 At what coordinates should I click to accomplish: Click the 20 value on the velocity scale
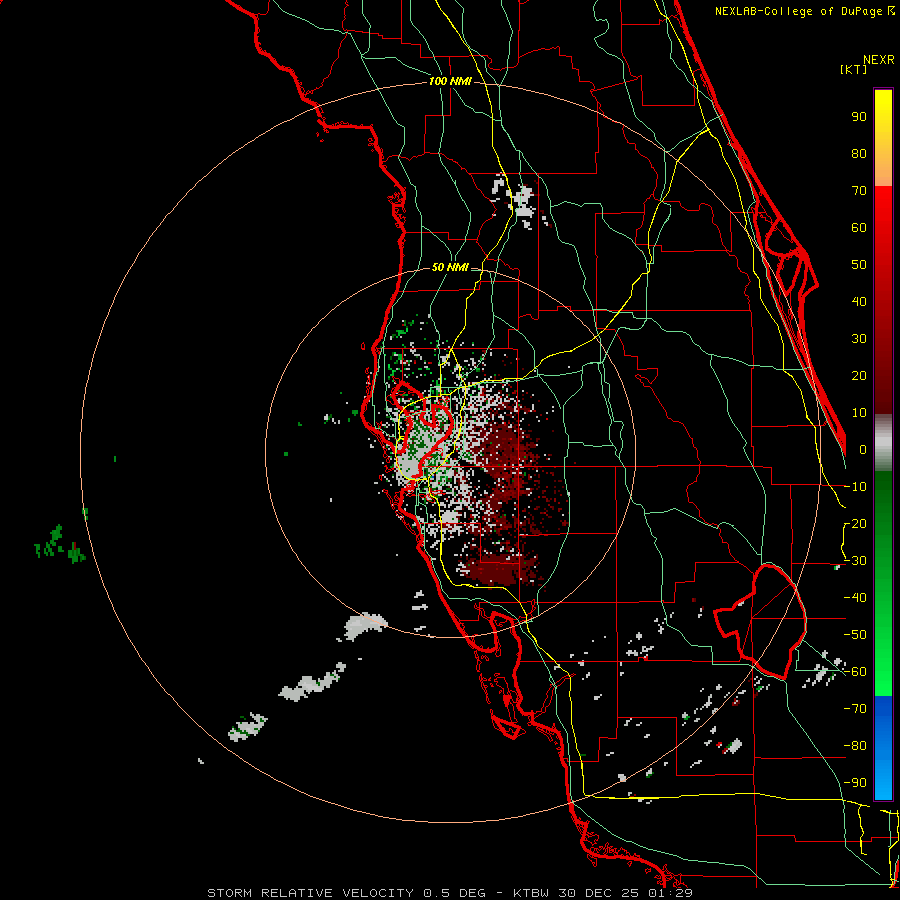(x=859, y=375)
